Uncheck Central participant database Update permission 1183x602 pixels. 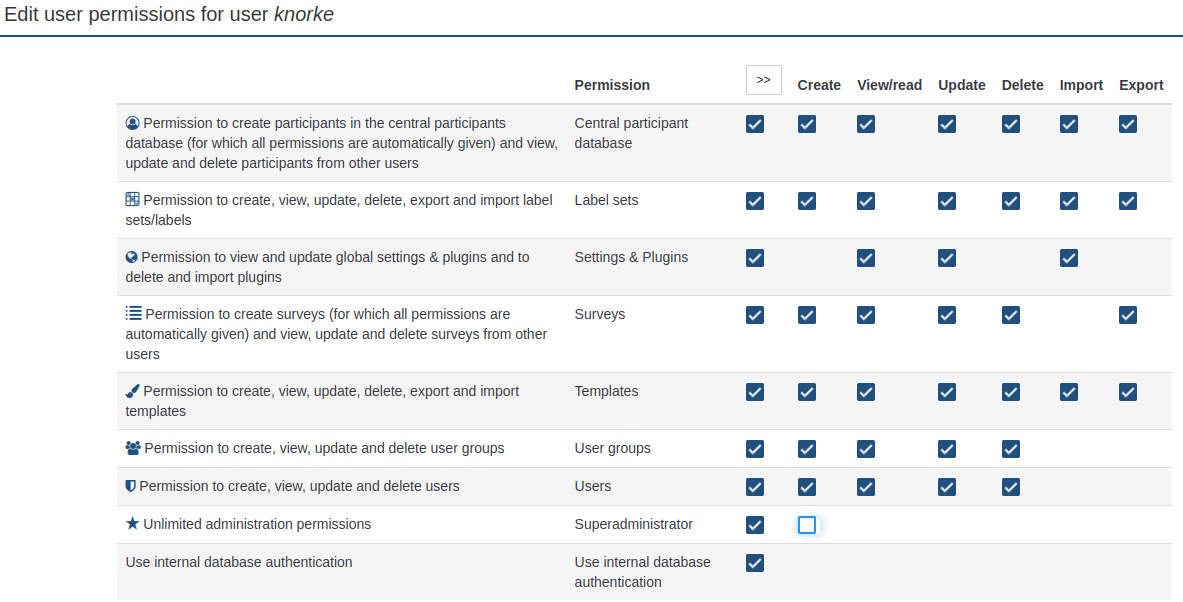coord(947,124)
